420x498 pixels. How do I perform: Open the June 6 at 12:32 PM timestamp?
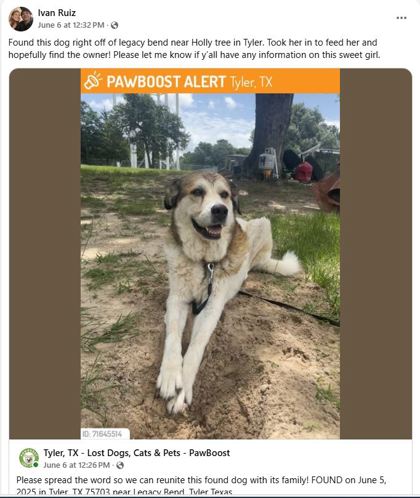click(71, 25)
